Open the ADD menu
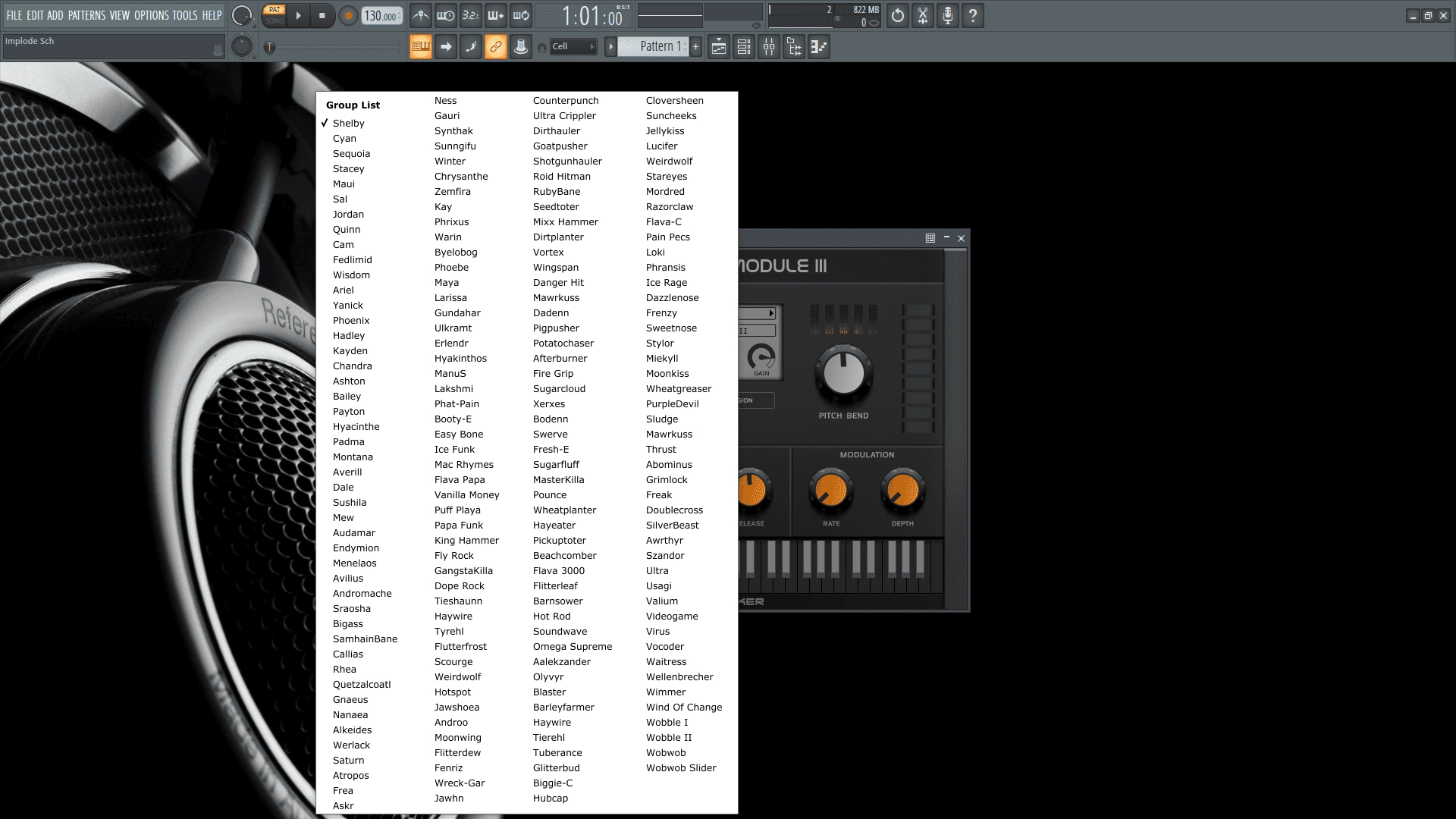This screenshot has height=819, width=1456. [55, 15]
